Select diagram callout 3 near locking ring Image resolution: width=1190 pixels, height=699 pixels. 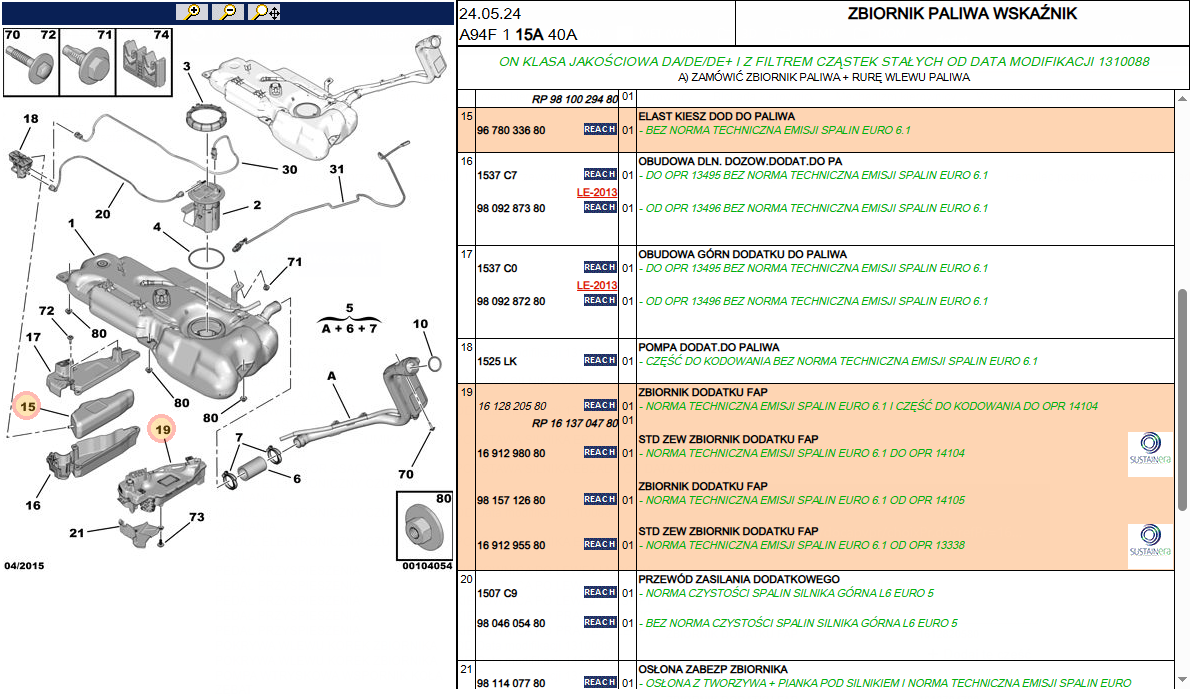[187, 66]
